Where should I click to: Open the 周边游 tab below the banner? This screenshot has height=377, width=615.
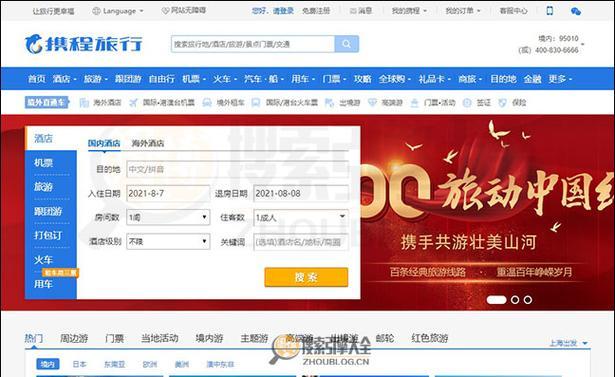[74, 338]
